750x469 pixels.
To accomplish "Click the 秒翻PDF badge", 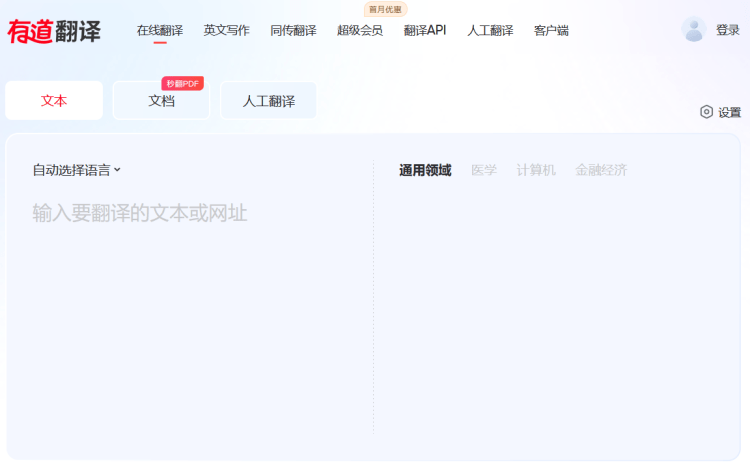I will pyautogui.click(x=182, y=84).
